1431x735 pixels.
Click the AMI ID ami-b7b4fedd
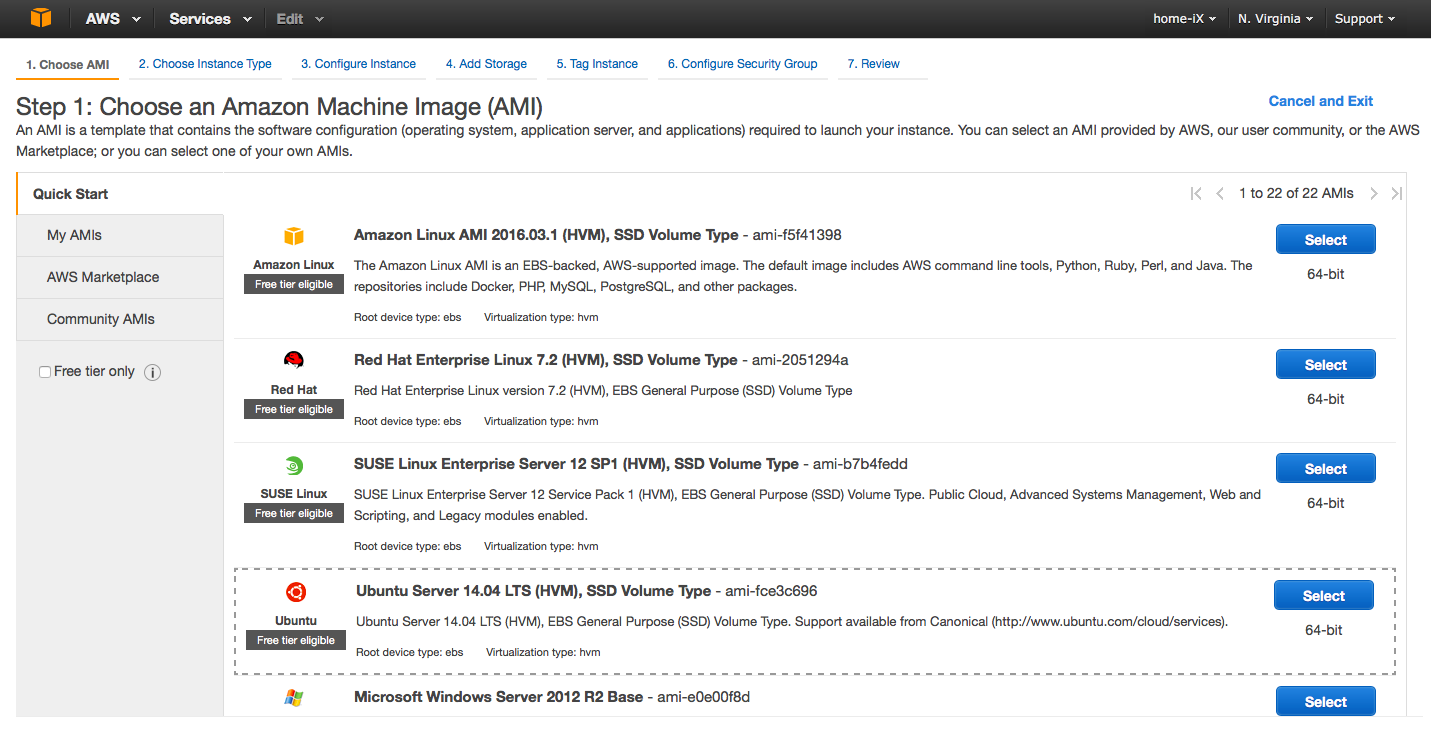click(x=860, y=464)
